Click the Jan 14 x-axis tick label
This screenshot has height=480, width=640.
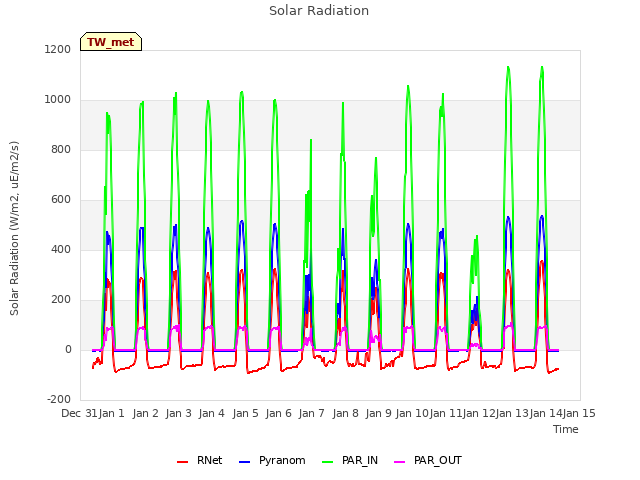click(546, 413)
